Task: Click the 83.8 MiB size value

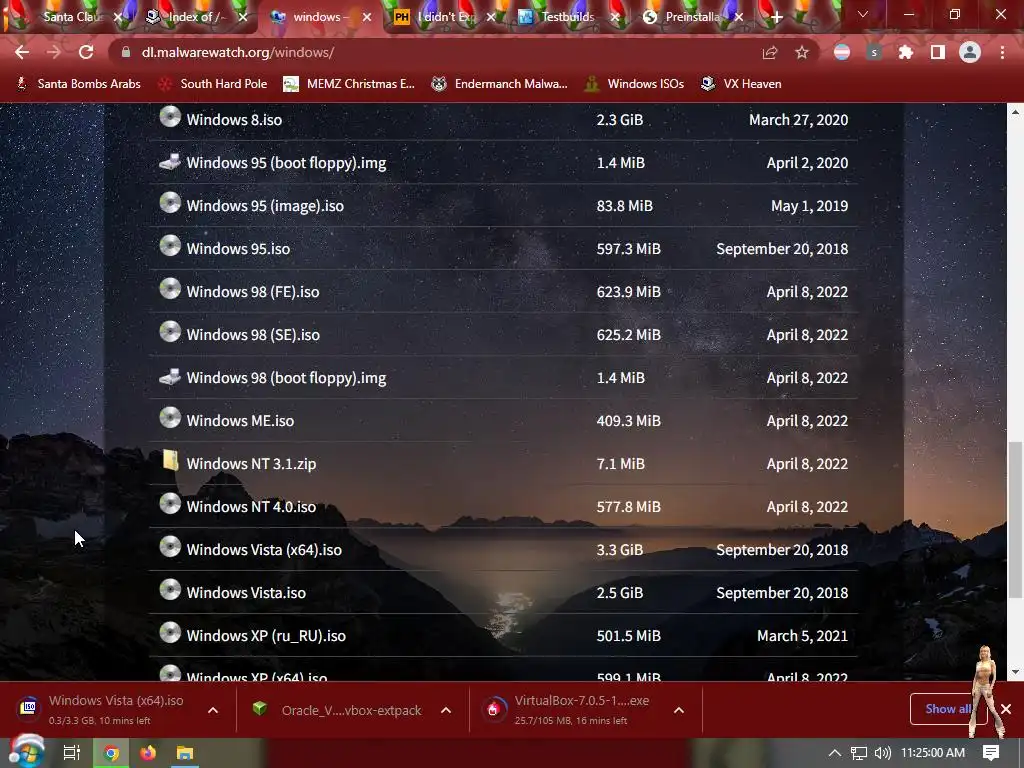Action: 624,206
